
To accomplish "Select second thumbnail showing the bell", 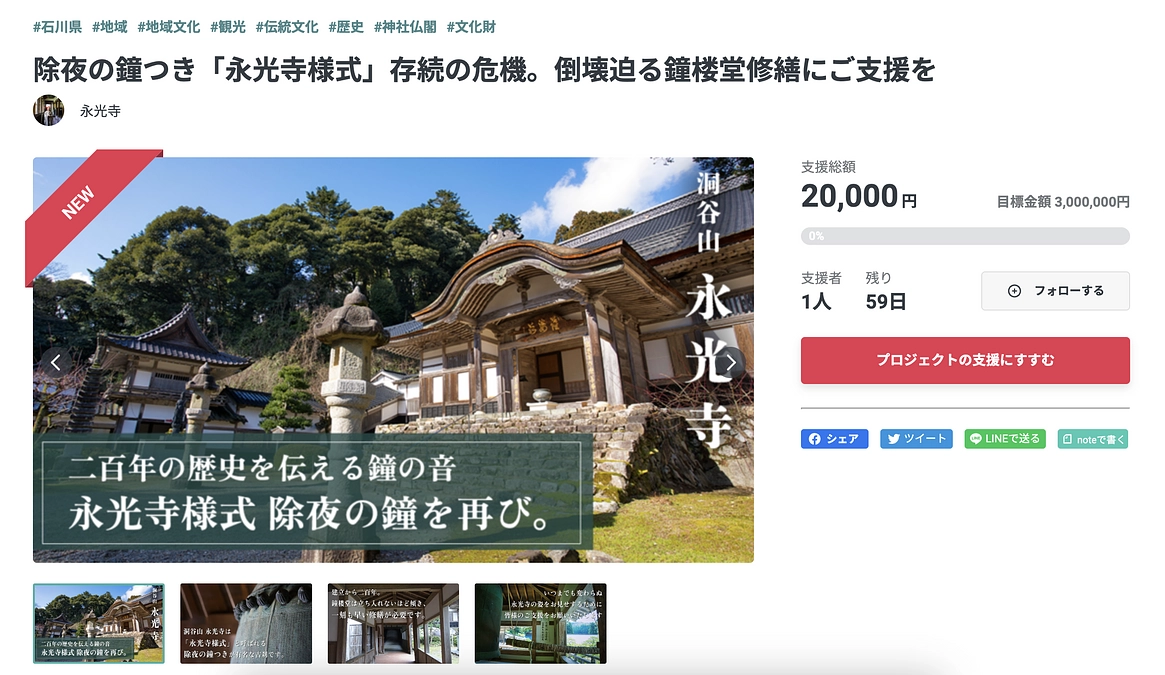I will point(246,623).
